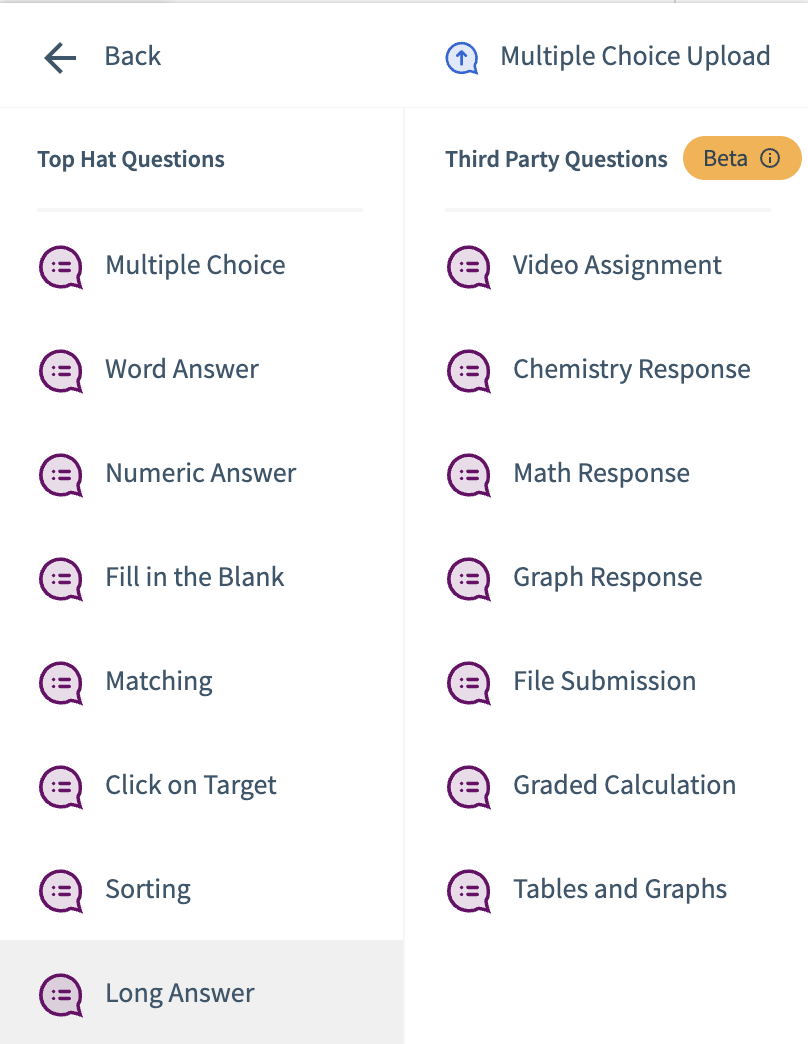Click the info icon next to Beta
This screenshot has height=1044, width=808.
769,158
